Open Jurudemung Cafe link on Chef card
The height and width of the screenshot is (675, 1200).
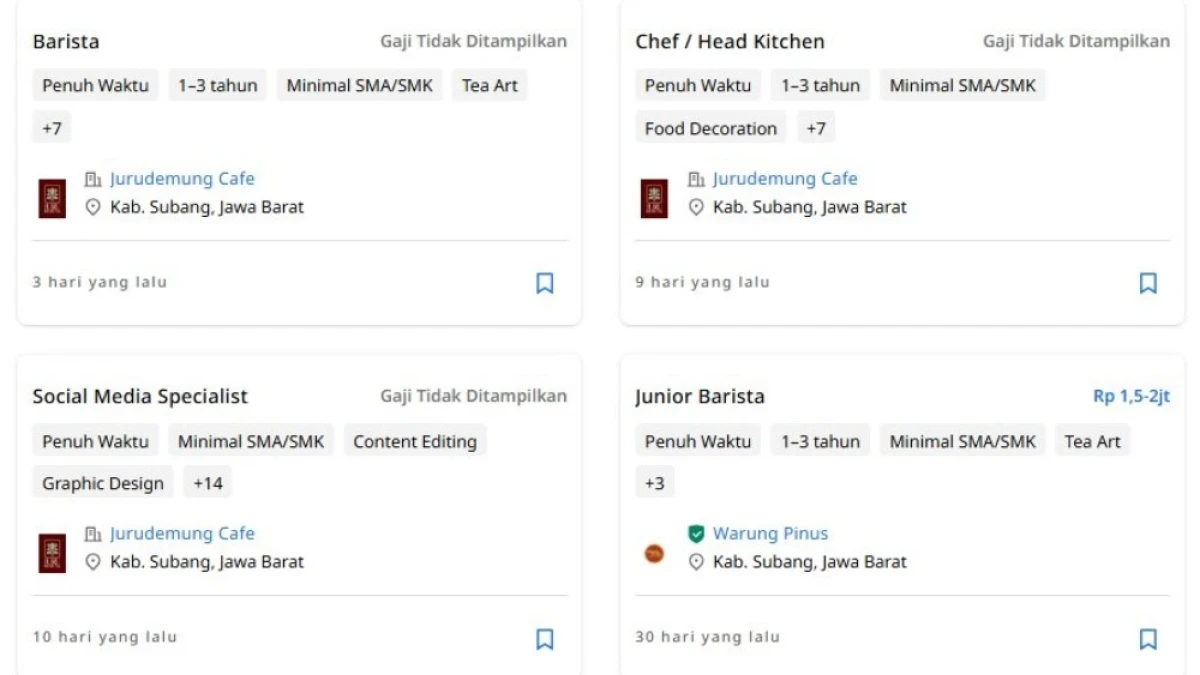coord(785,179)
